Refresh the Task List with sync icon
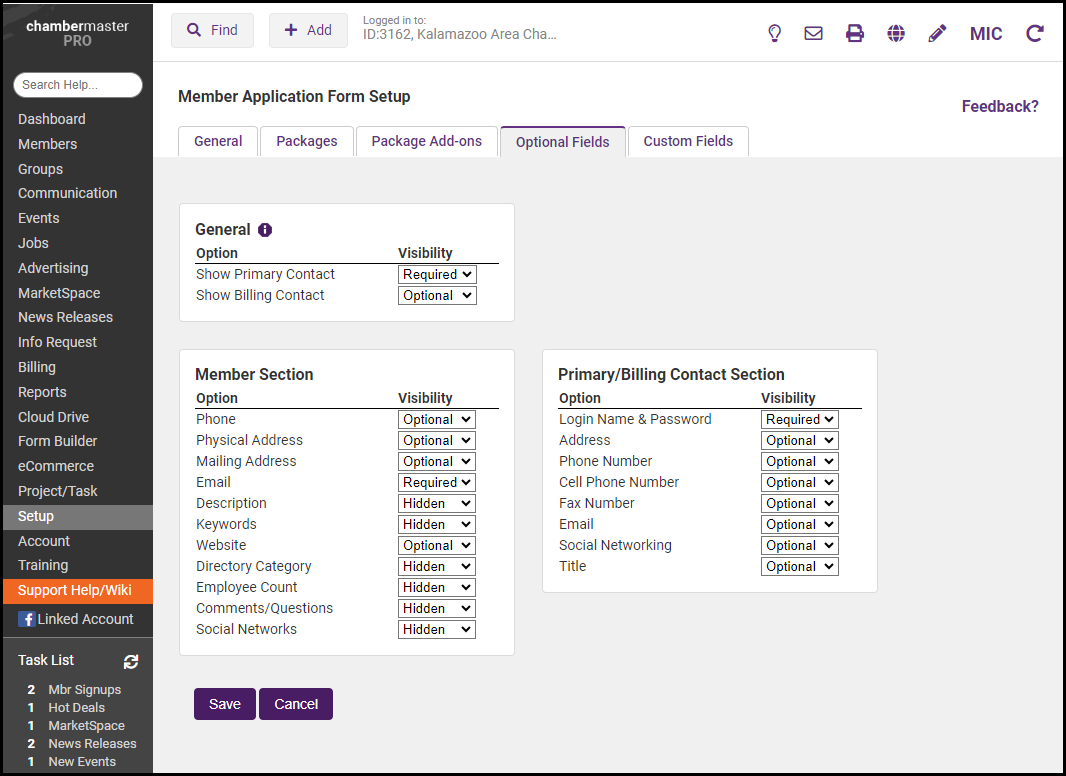The image size is (1066, 776). 131,661
